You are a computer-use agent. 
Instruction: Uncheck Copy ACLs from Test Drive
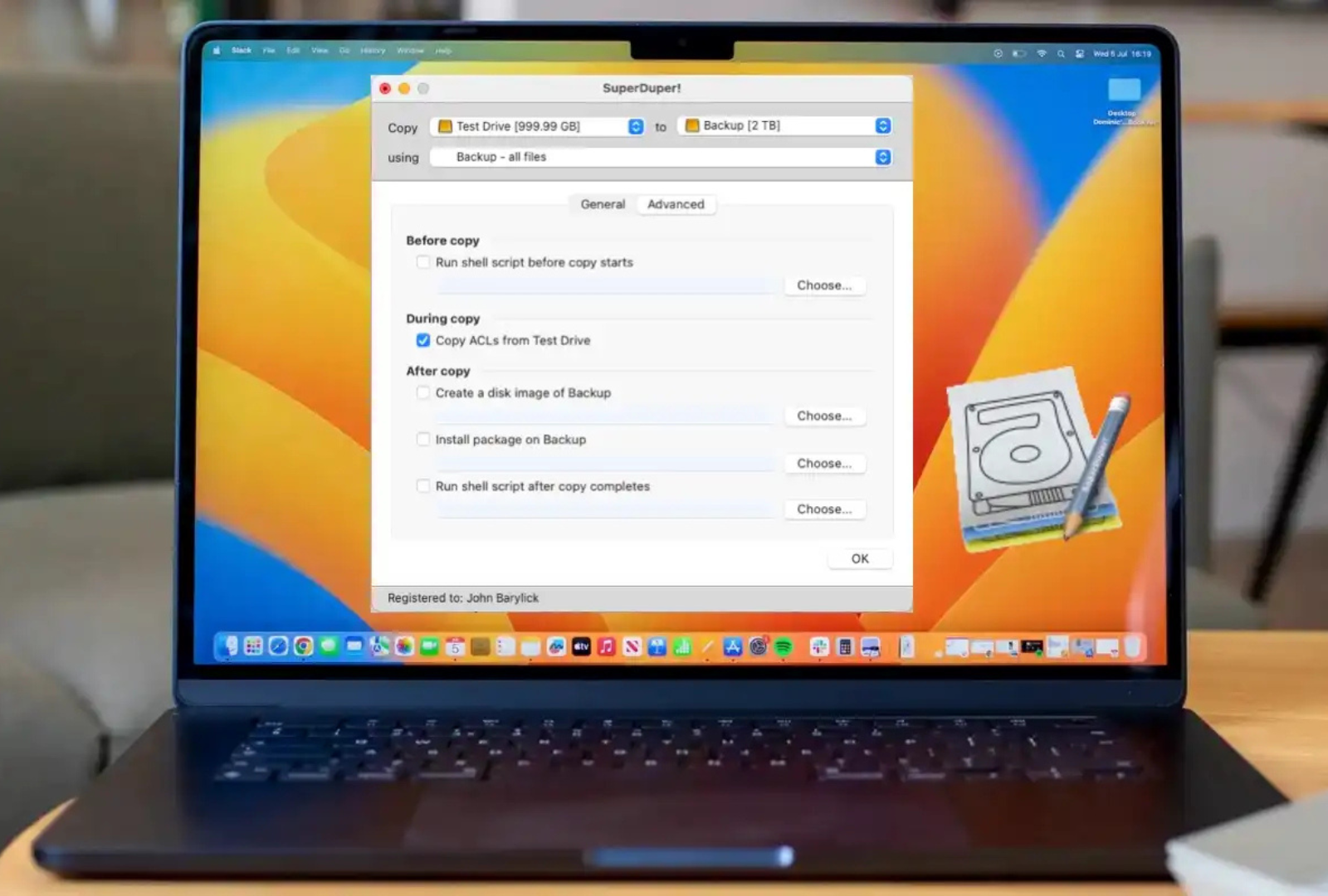tap(423, 340)
